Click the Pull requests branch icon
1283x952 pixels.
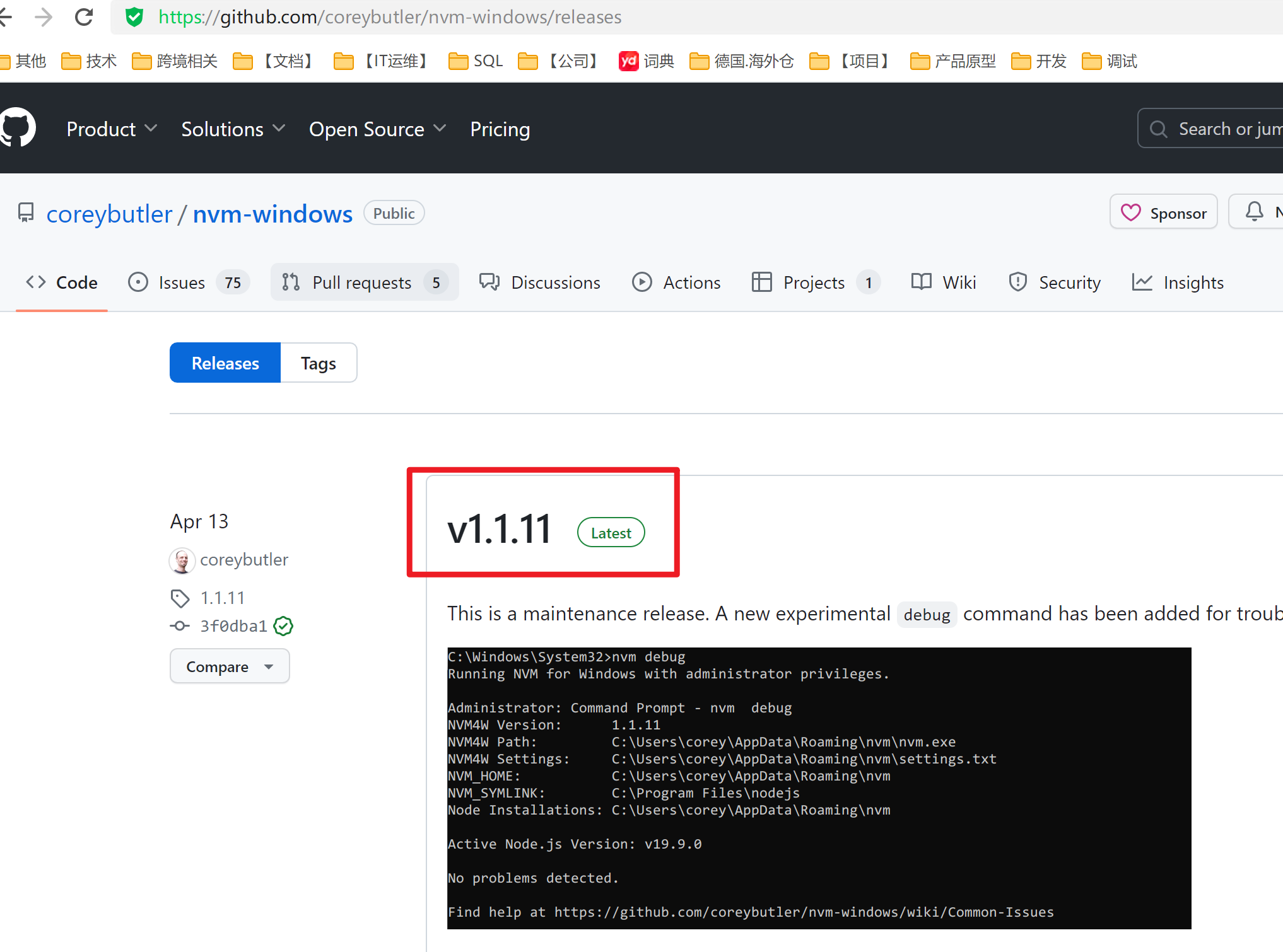291,282
